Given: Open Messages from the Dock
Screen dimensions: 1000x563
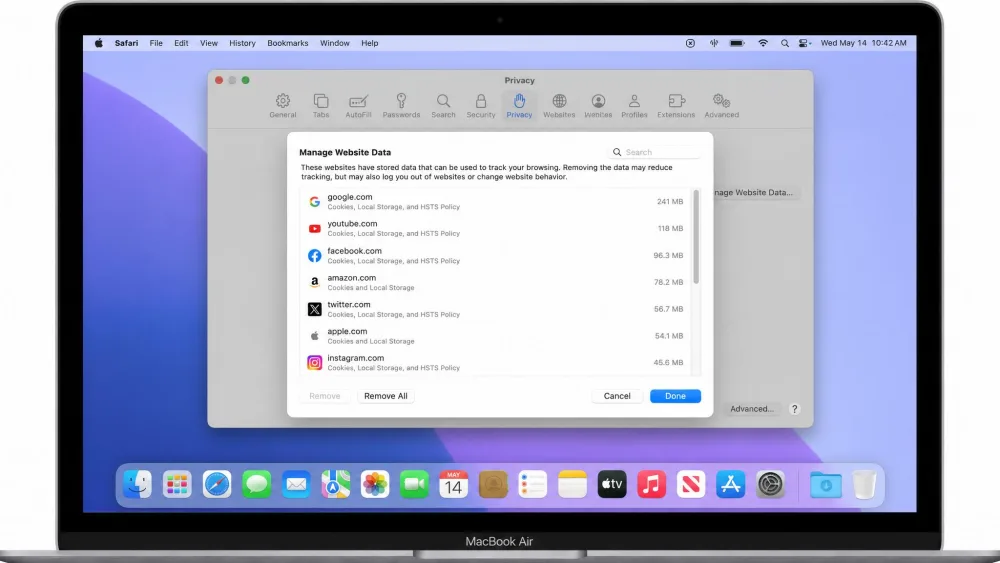Looking at the screenshot, I should (256, 485).
